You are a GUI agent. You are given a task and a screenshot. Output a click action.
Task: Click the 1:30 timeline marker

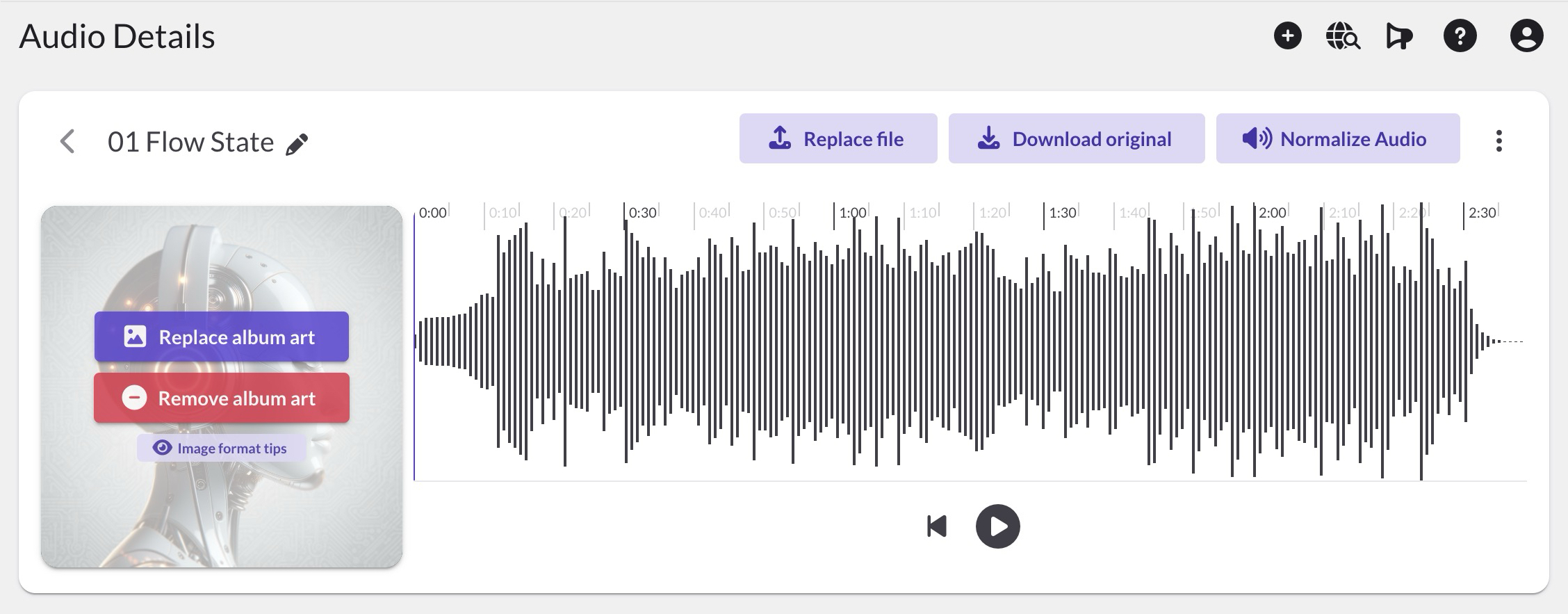(x=1062, y=213)
